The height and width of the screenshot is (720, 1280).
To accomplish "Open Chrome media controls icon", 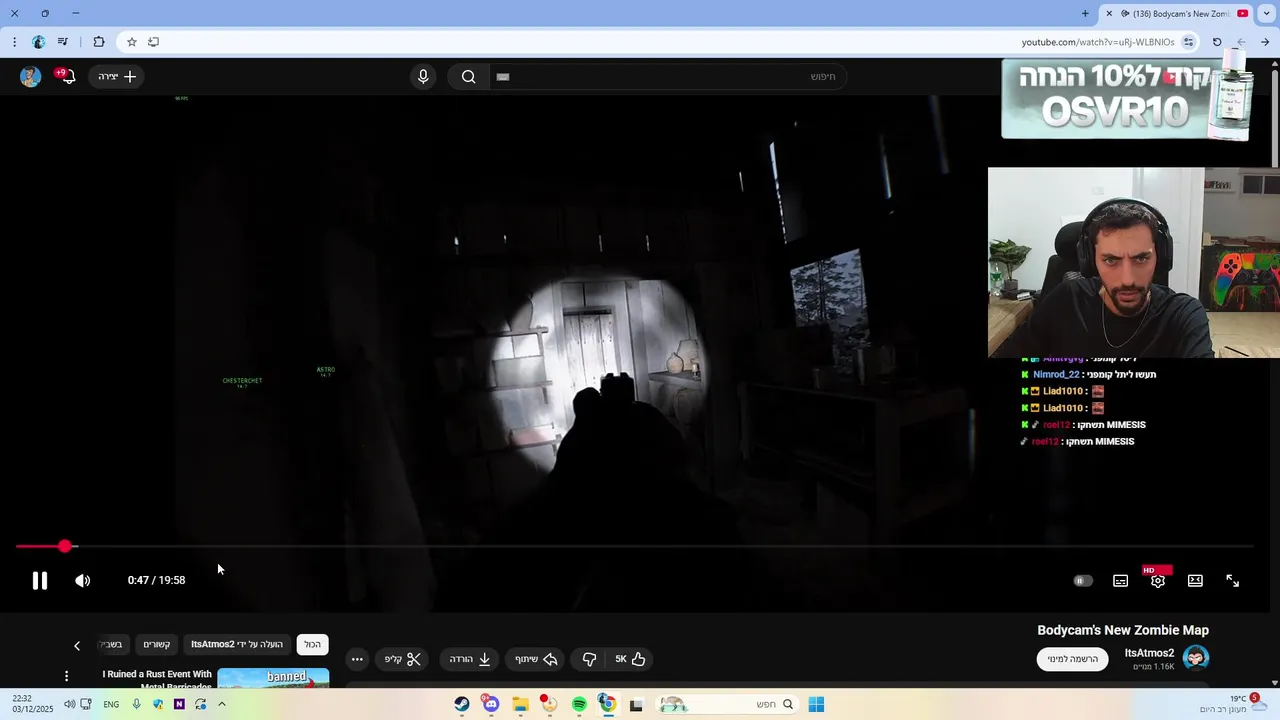I will [63, 42].
